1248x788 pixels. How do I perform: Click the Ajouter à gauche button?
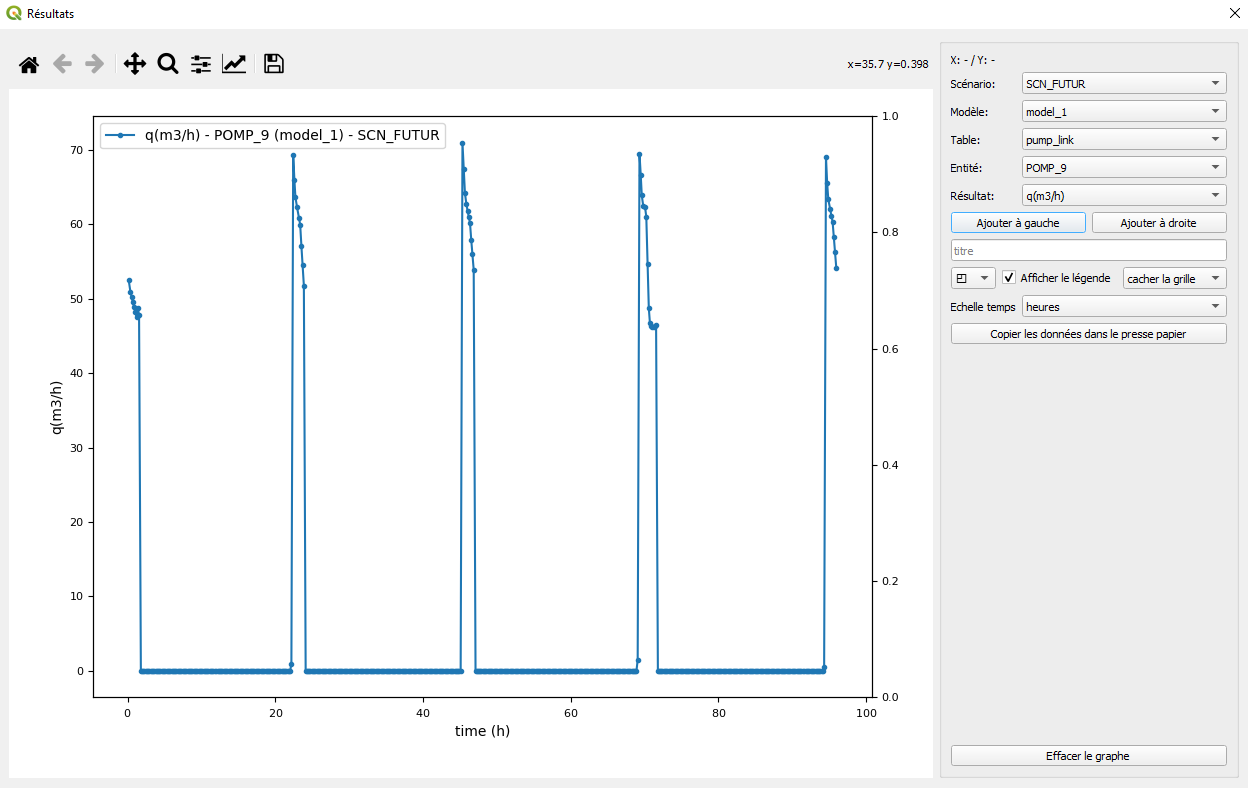[x=1018, y=223]
